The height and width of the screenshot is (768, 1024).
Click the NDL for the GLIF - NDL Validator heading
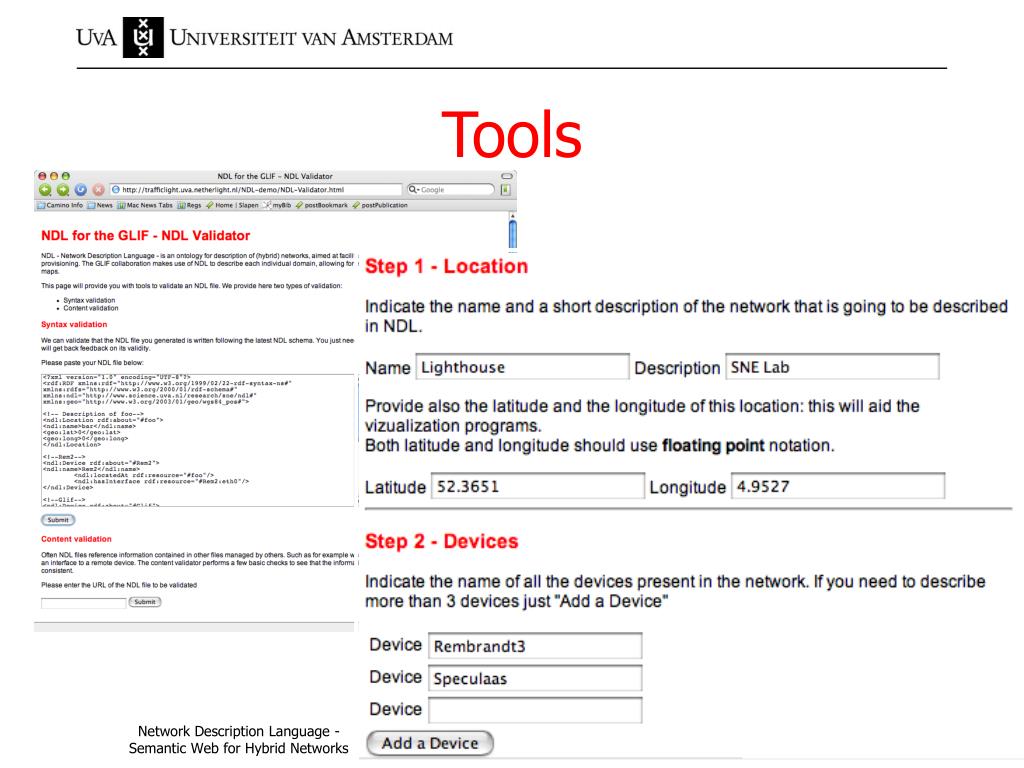click(146, 236)
